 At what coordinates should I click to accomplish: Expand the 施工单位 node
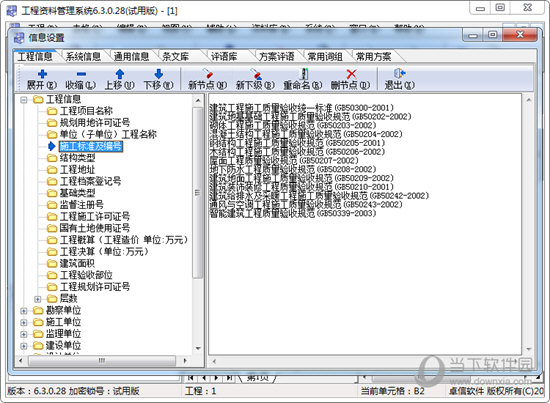[x=24, y=322]
